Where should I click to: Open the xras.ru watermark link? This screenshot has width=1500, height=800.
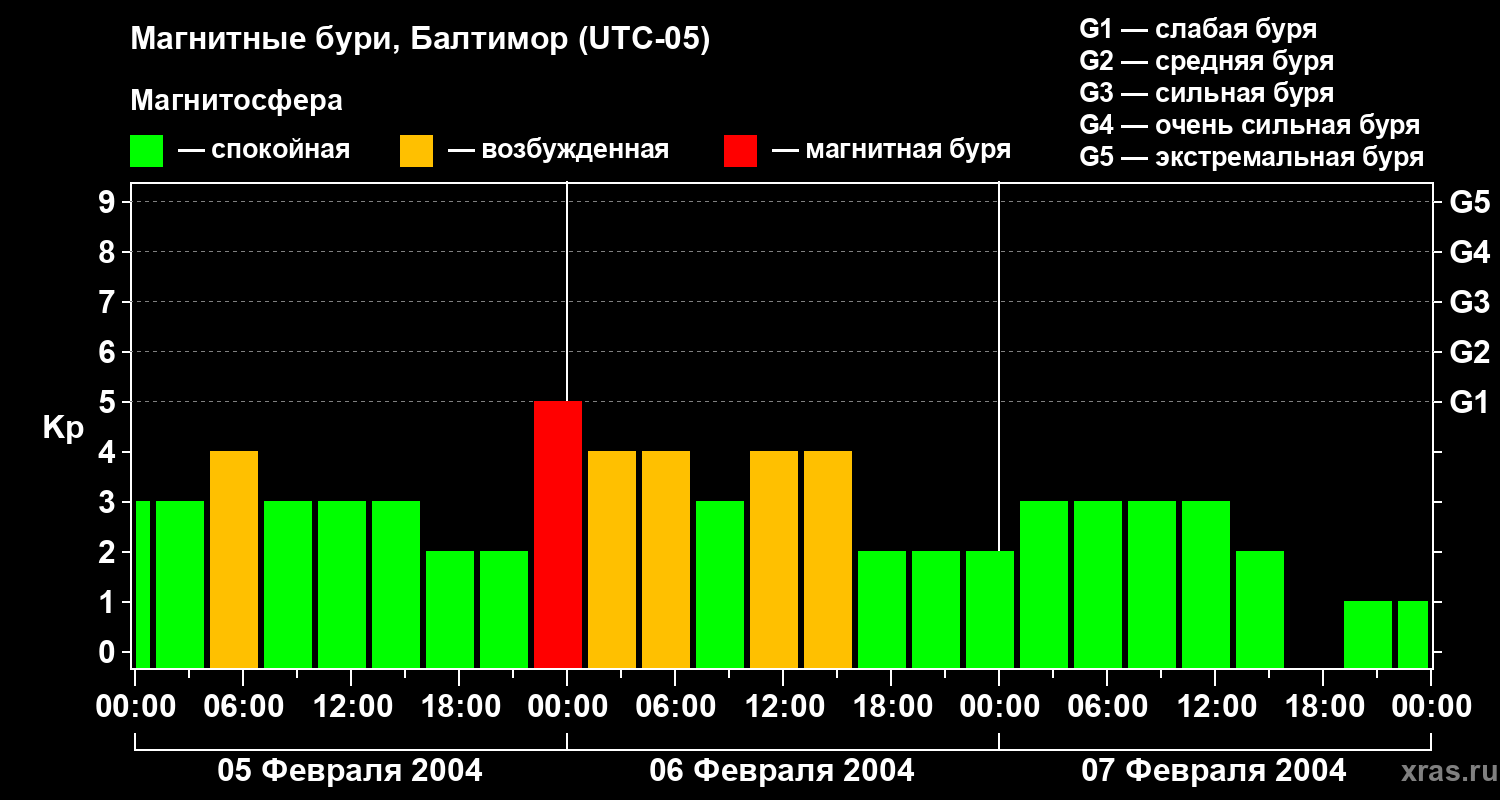(x=1443, y=771)
